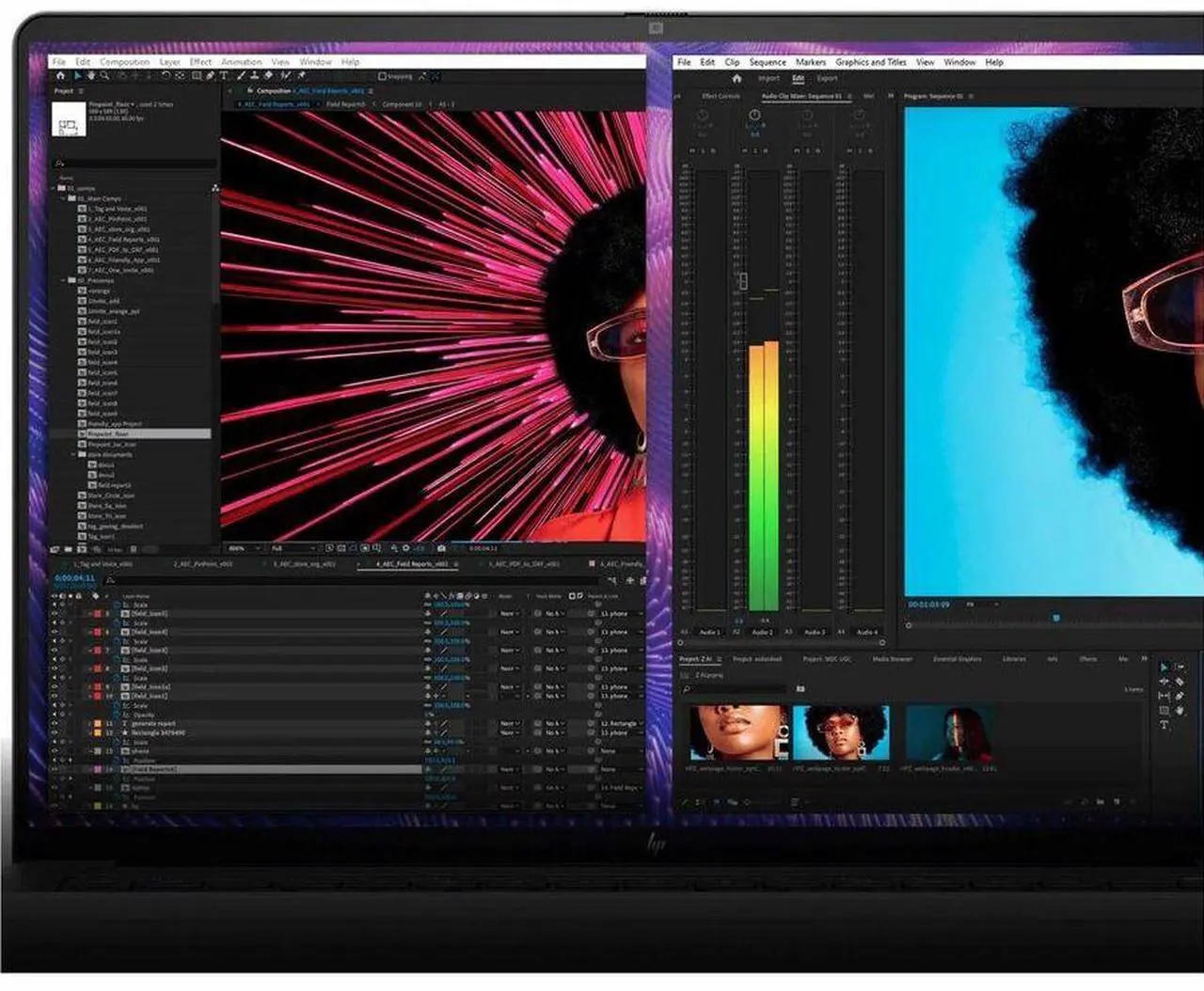Hide the 'generate report' layer with its eye
1204x991 pixels.
[54, 723]
